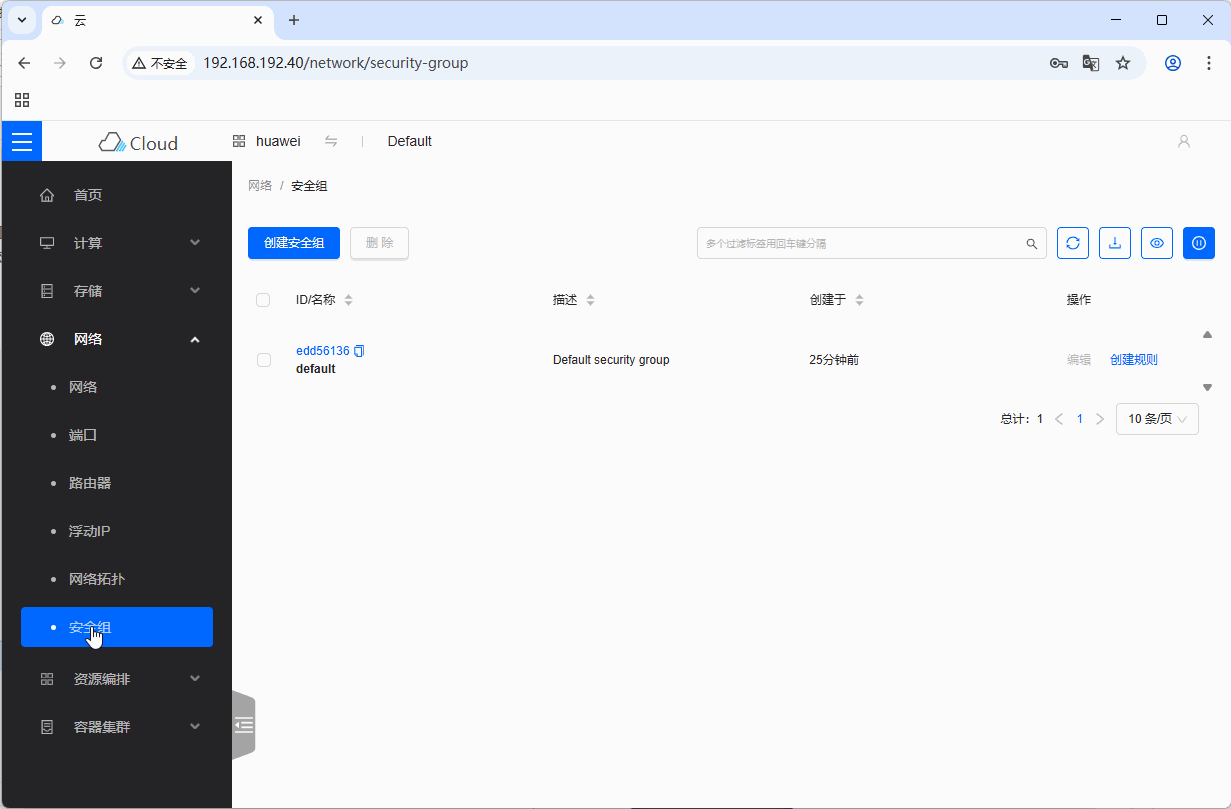The image size is (1231, 809).
Task: Click the 不安全 site security warning
Action: (160, 63)
